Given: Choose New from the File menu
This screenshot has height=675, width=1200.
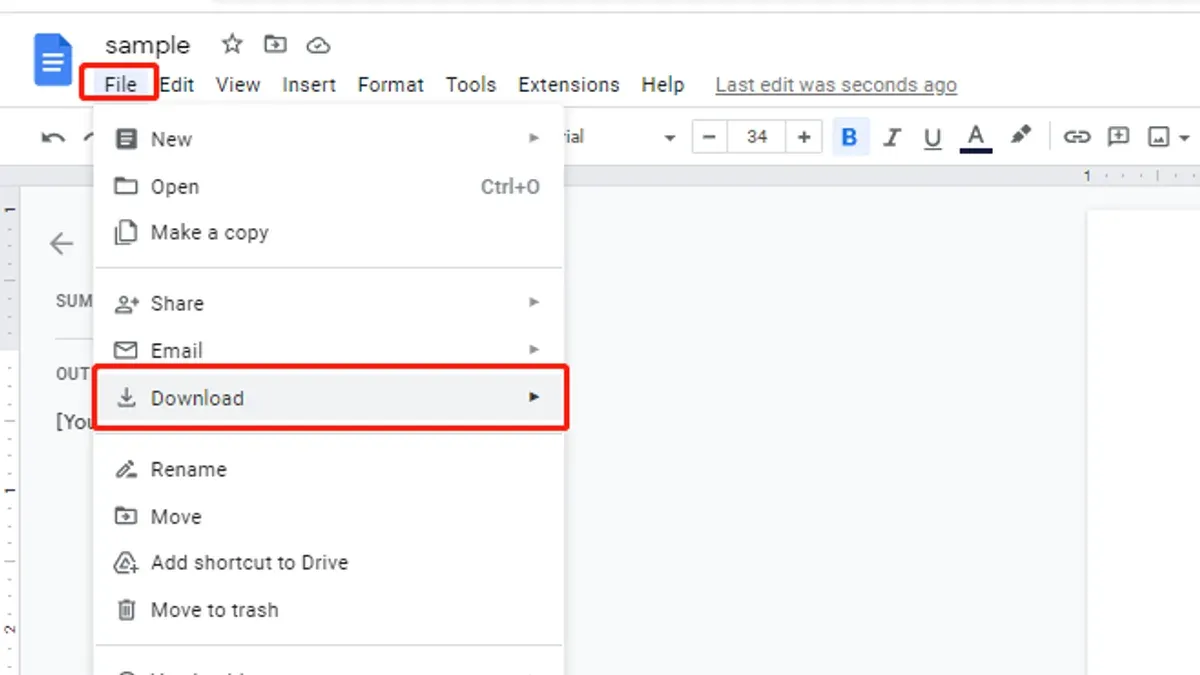Looking at the screenshot, I should [x=329, y=139].
